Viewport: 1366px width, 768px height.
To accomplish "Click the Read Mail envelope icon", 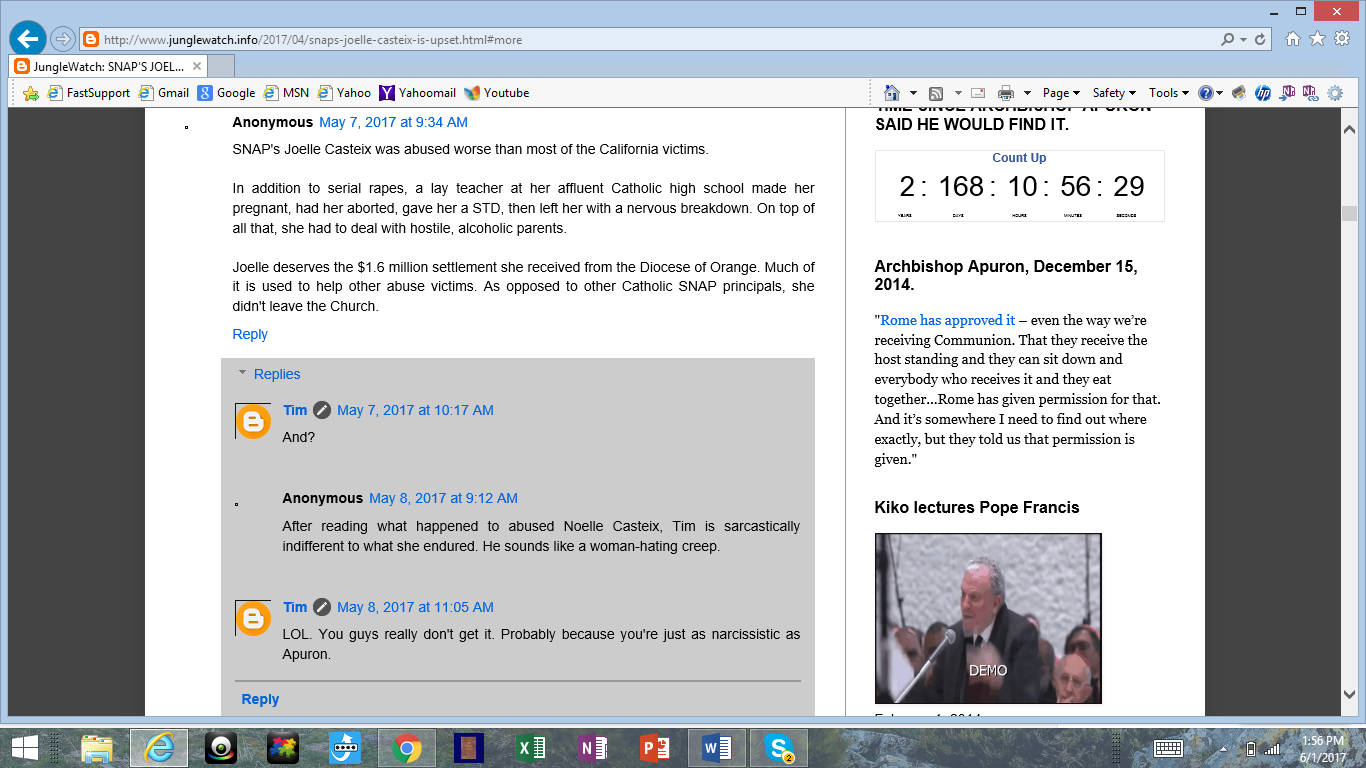I will click(978, 93).
